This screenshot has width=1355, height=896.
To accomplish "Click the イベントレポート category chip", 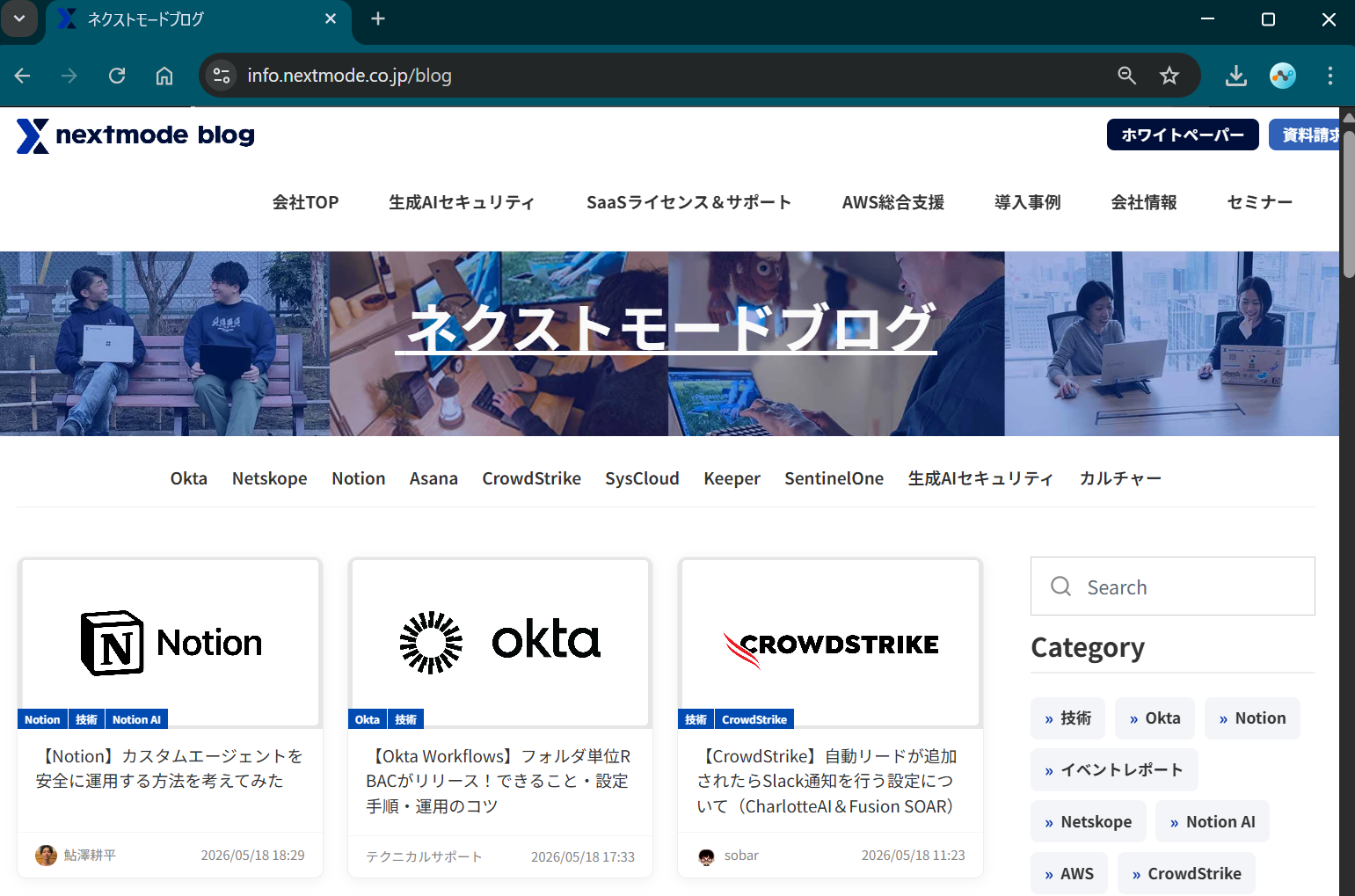I will (1114, 770).
